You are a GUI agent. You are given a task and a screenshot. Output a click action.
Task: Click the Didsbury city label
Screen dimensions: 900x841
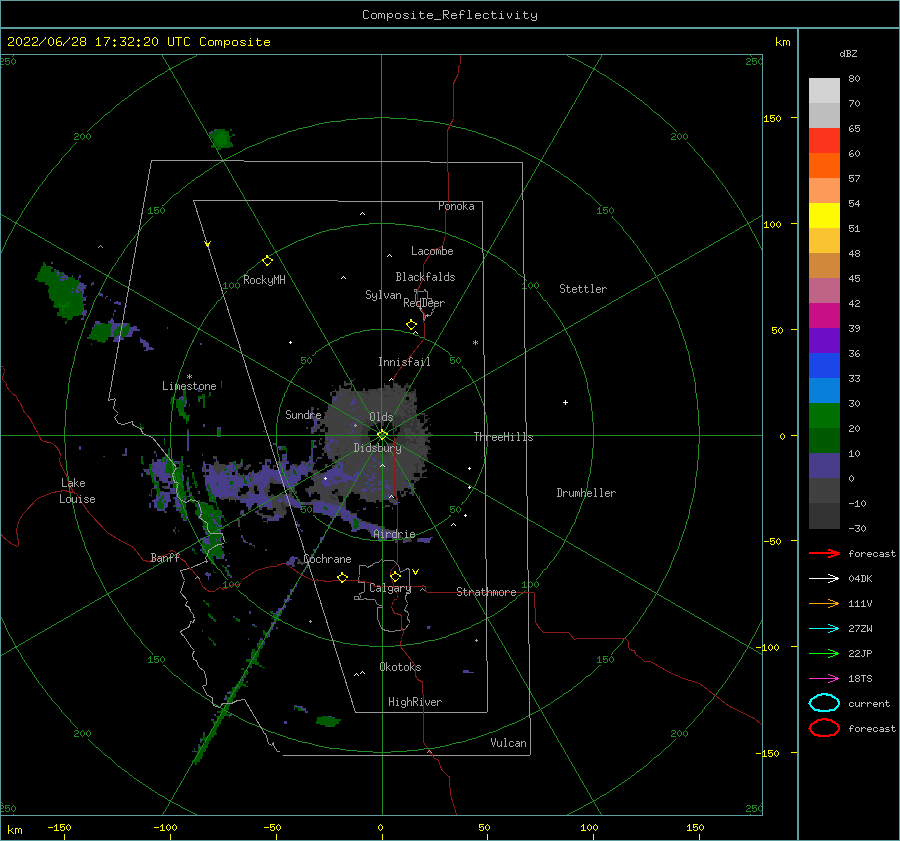tap(377, 448)
